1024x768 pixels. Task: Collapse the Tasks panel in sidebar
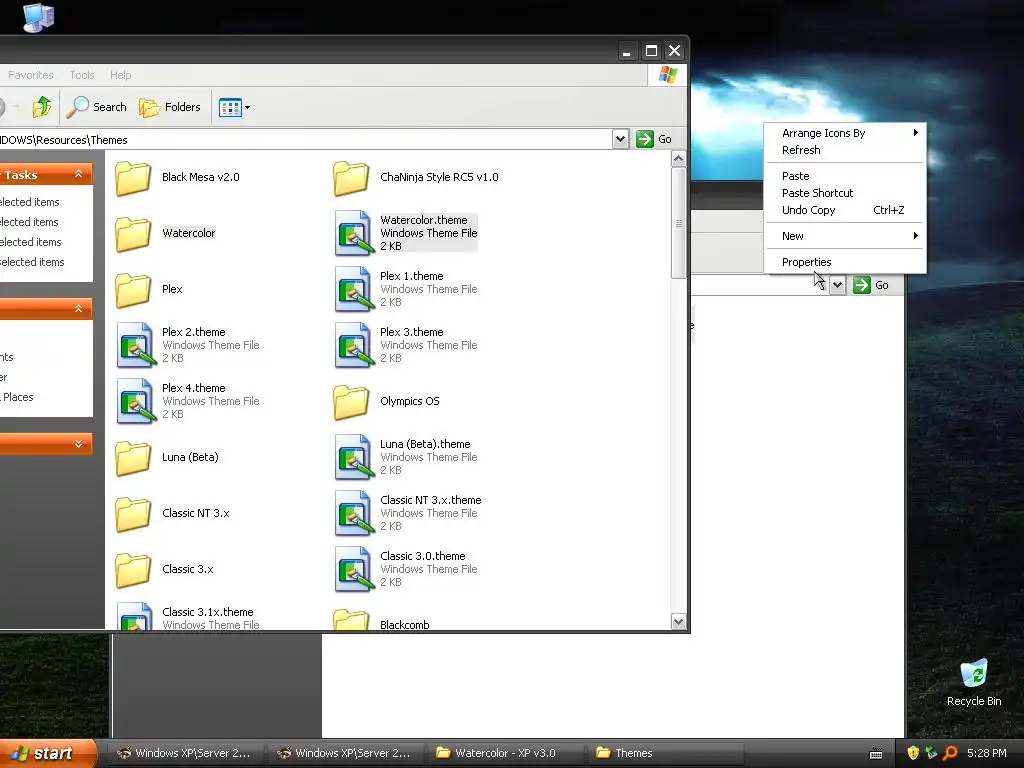tap(78, 174)
